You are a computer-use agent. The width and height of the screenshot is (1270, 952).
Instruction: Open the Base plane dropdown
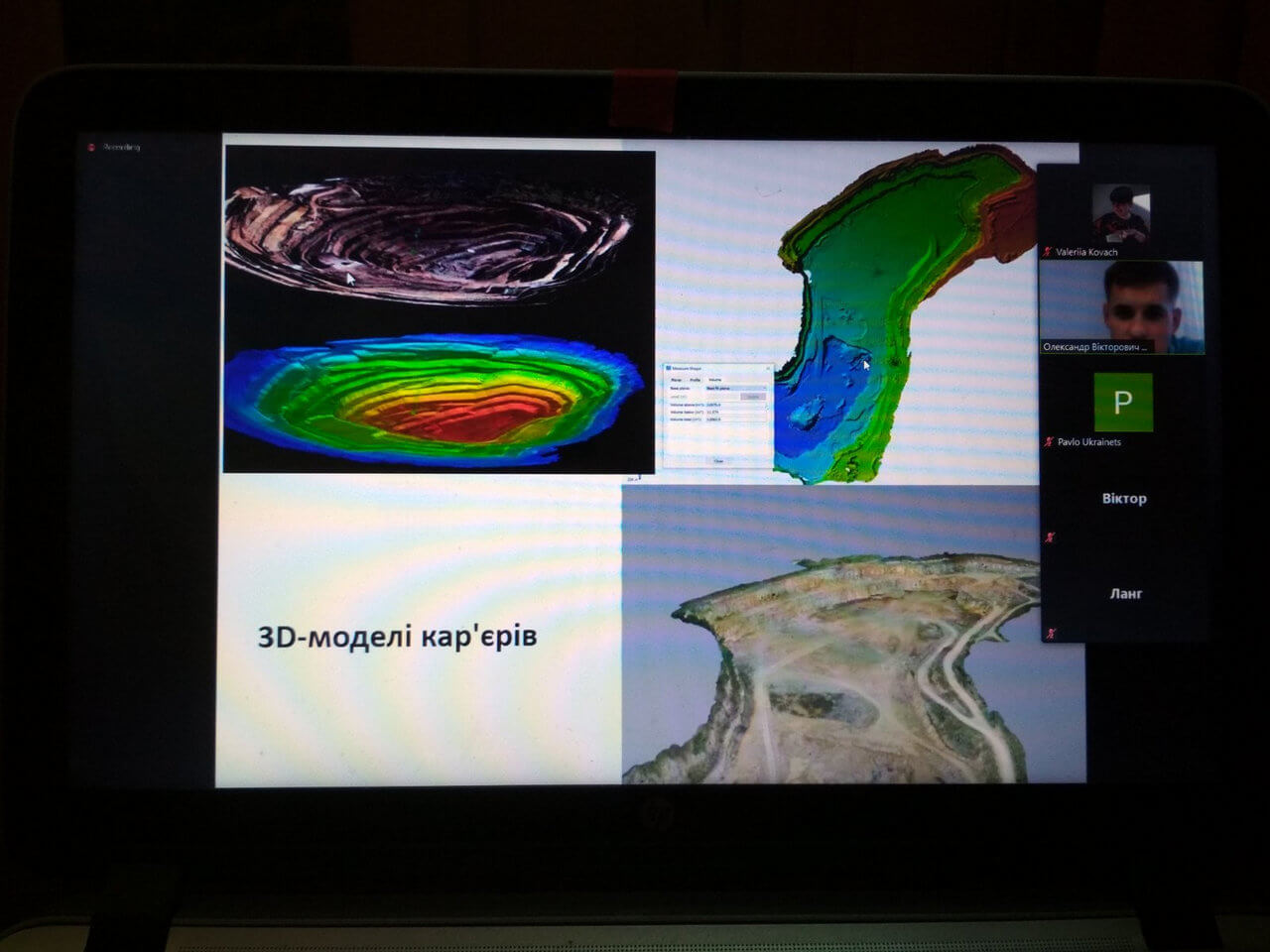(x=735, y=388)
